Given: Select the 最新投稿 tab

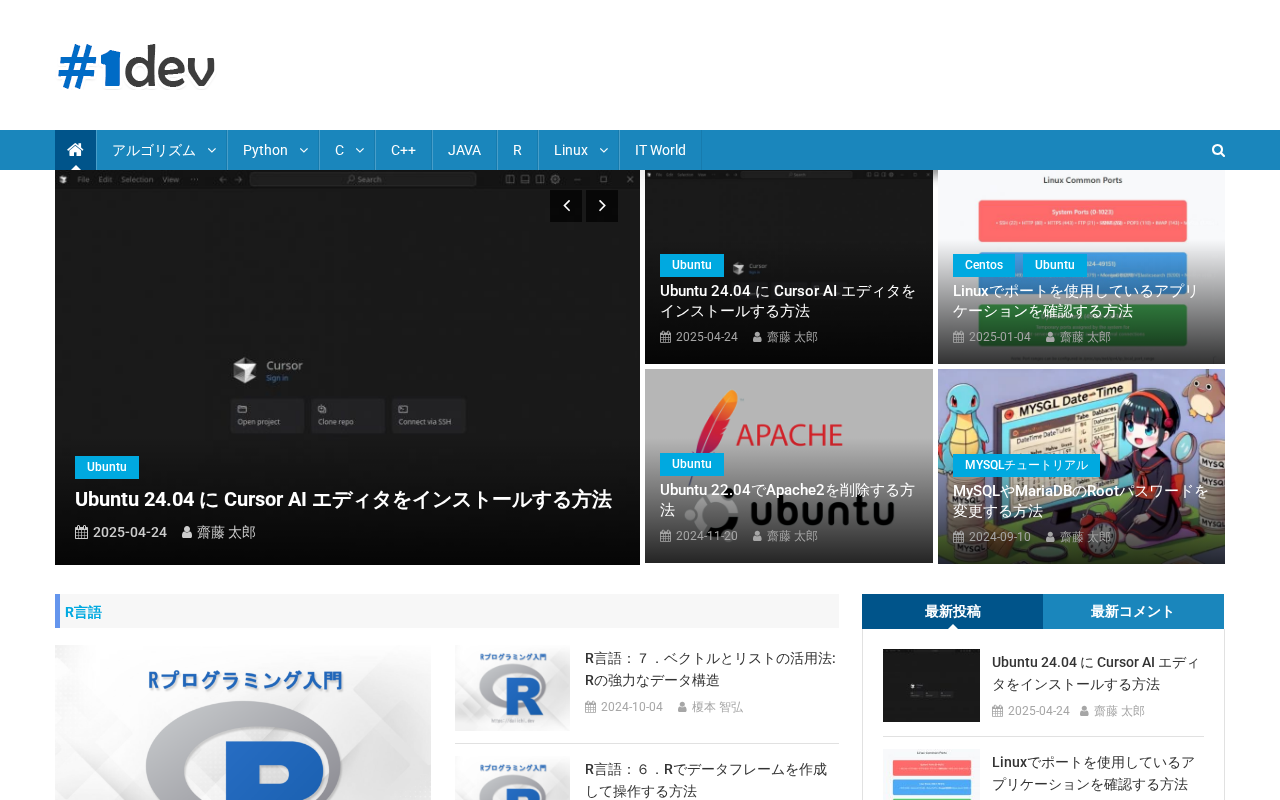Looking at the screenshot, I should 952,611.
